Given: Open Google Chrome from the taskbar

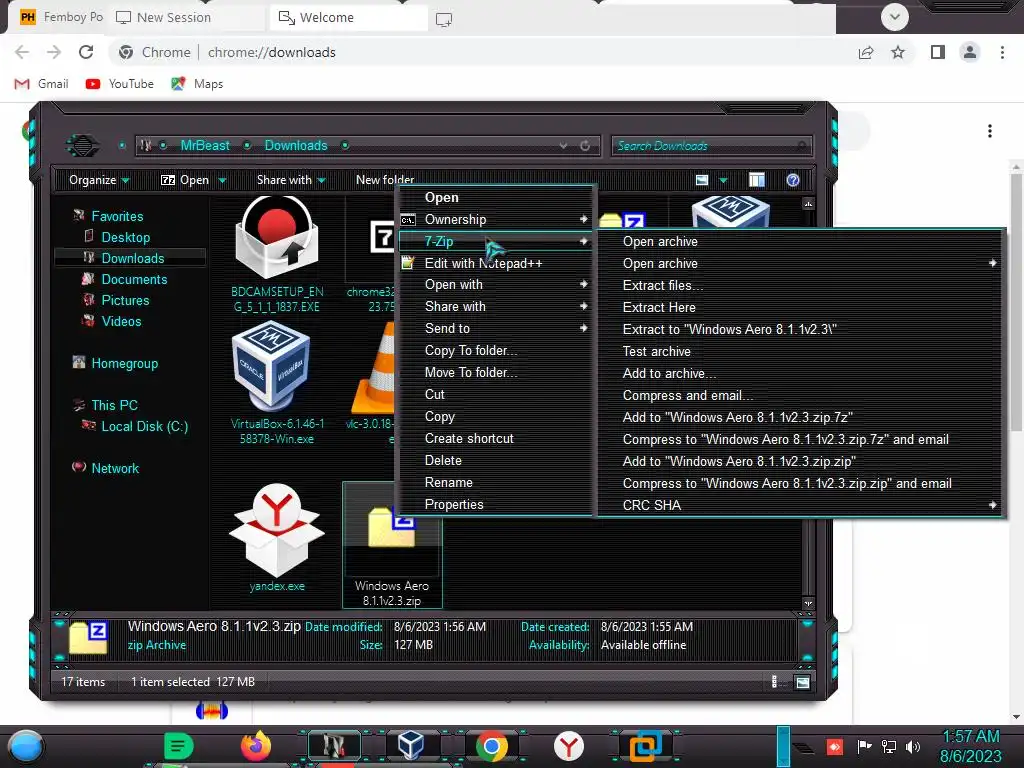Looking at the screenshot, I should click(x=491, y=746).
